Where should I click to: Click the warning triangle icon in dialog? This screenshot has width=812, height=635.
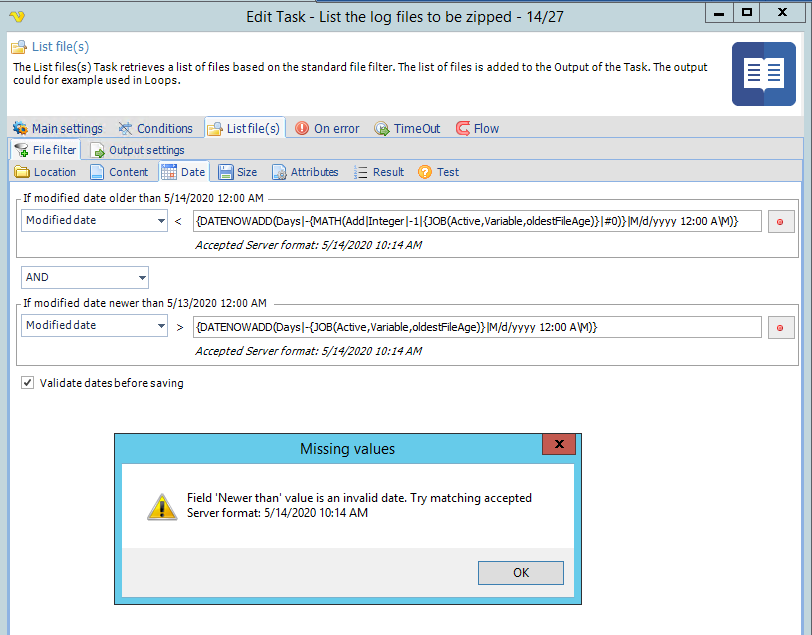coord(162,505)
